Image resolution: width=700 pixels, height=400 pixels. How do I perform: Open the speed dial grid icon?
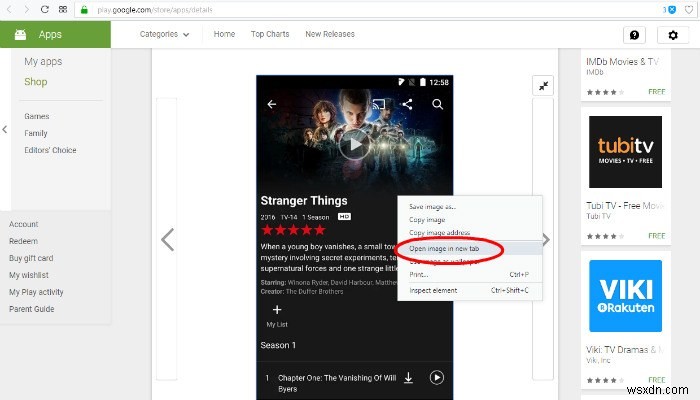[63, 9]
